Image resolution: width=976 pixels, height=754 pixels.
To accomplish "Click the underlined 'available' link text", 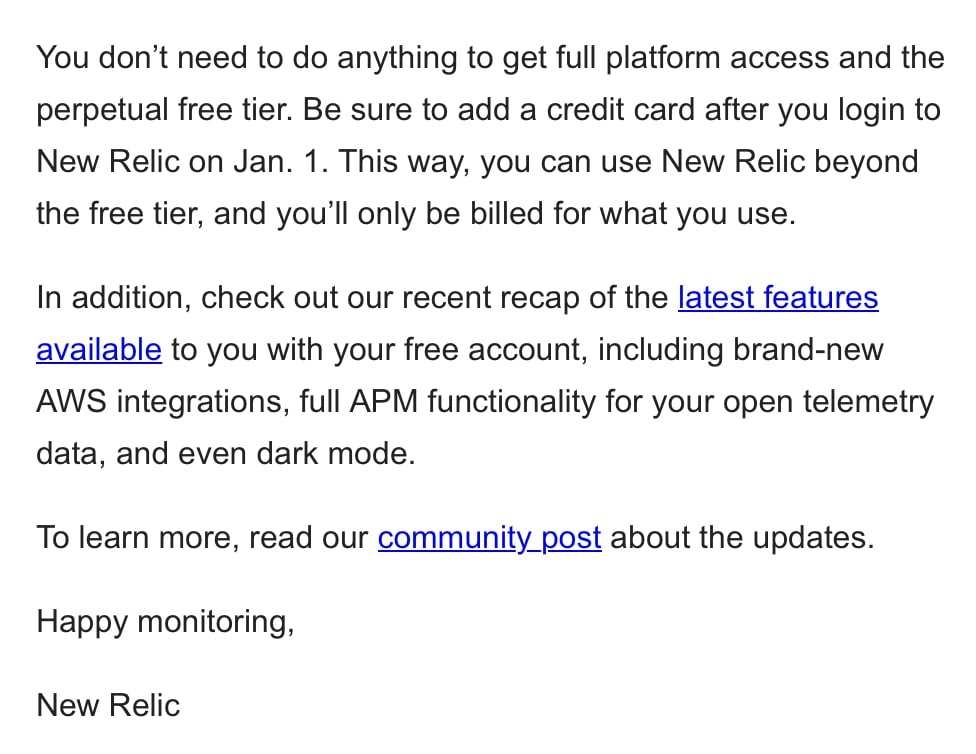I will pyautogui.click(x=99, y=349).
